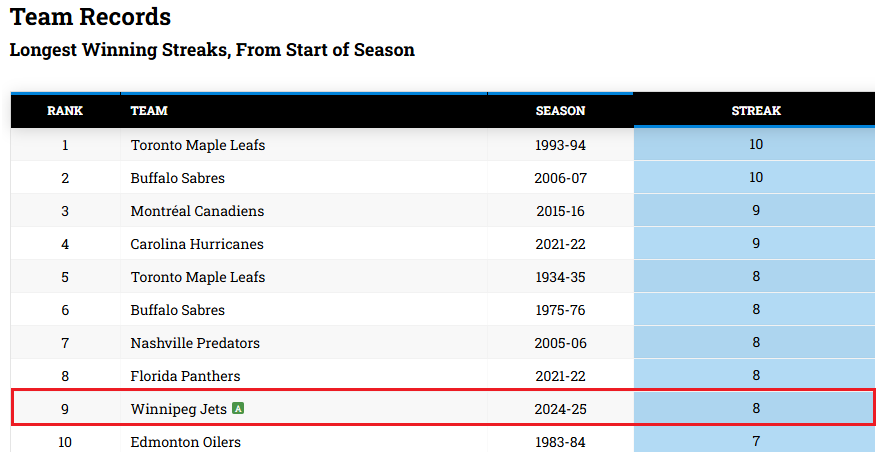Sort table by STREAK column header
The width and height of the screenshot is (876, 452).
(756, 111)
